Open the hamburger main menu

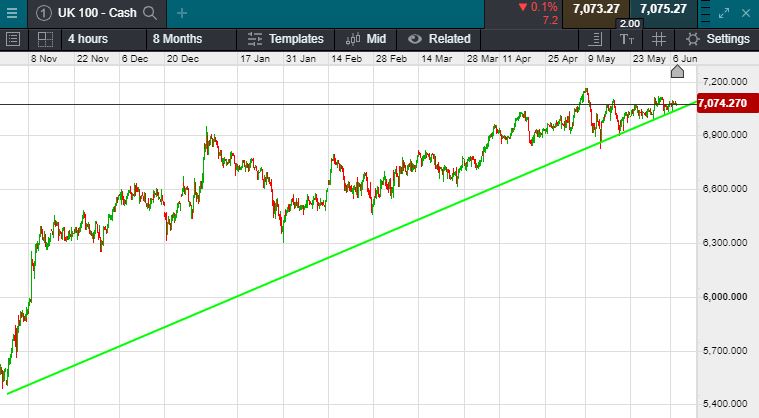(x=12, y=13)
